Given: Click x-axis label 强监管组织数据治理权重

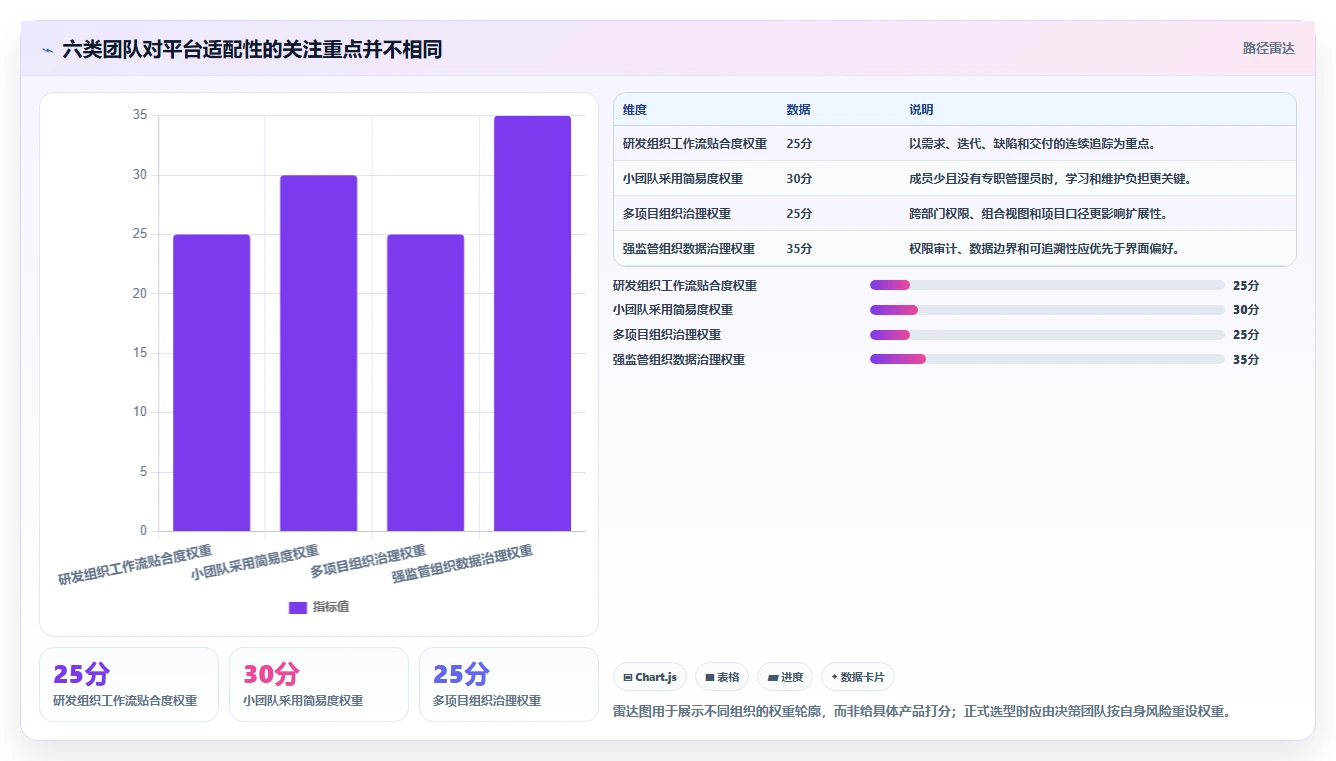Looking at the screenshot, I should (462, 564).
